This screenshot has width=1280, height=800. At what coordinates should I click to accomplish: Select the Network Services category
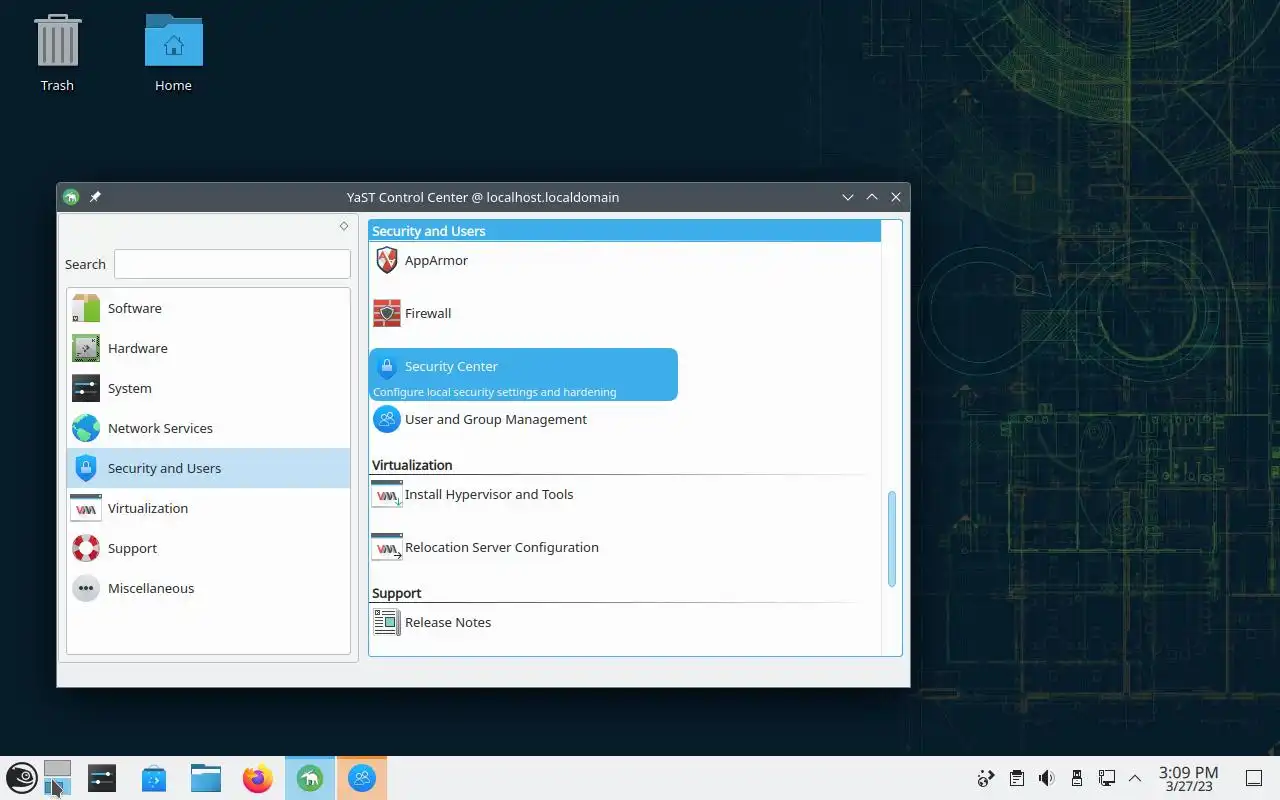(x=208, y=428)
